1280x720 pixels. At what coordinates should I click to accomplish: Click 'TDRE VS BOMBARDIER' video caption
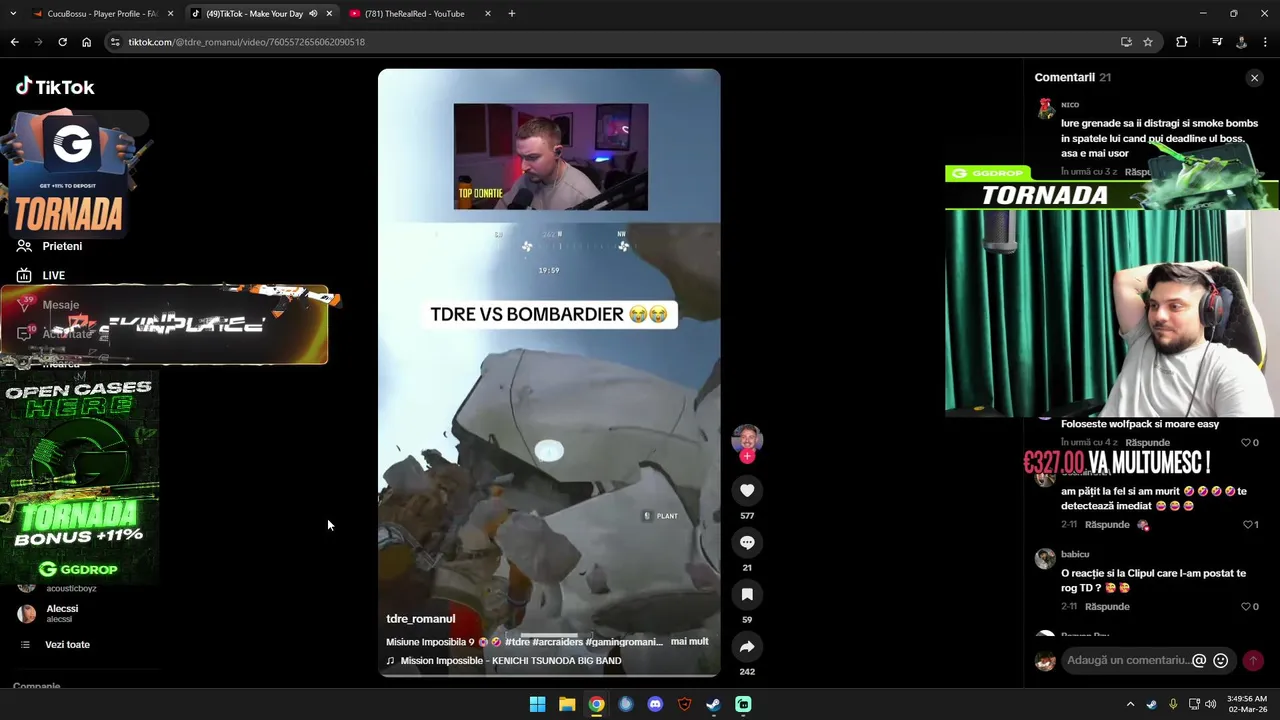point(549,314)
